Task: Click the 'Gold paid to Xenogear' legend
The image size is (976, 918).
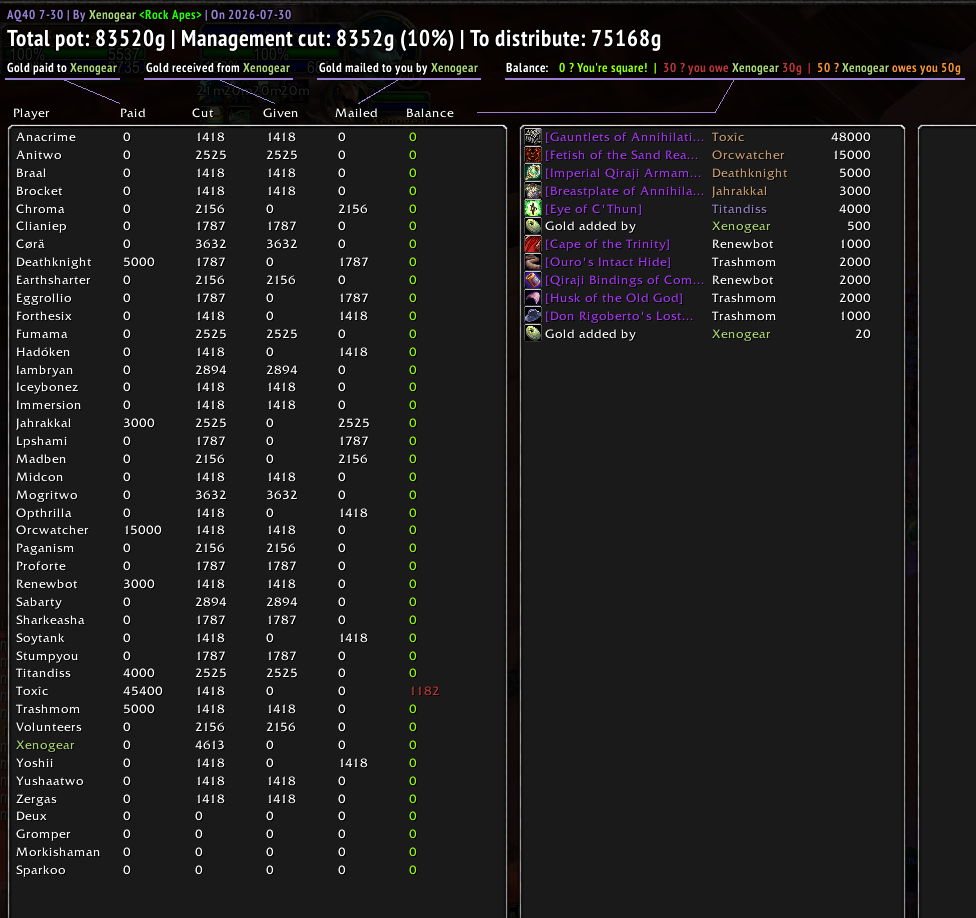Action: pos(62,68)
